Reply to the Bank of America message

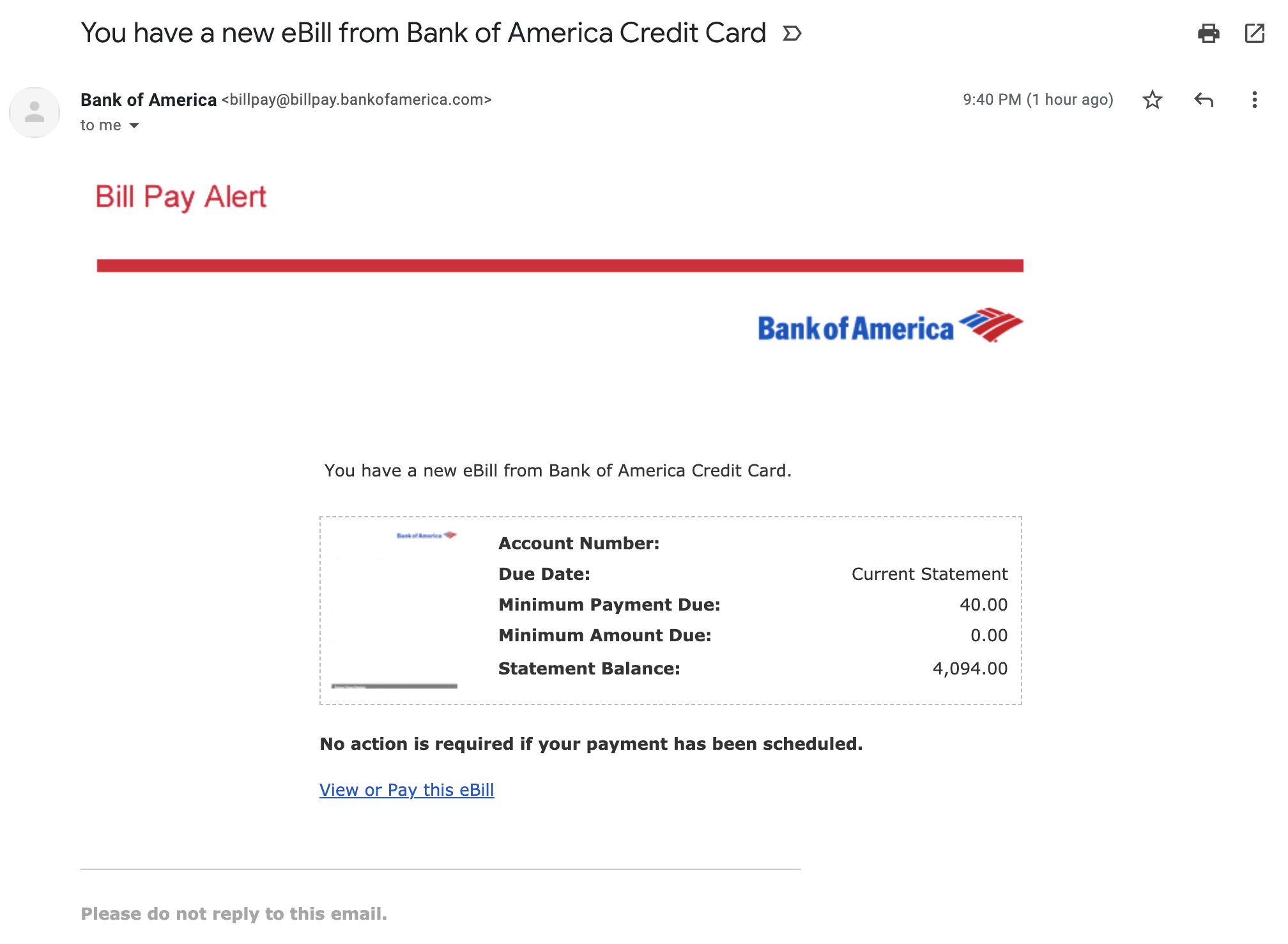pos(1203,100)
